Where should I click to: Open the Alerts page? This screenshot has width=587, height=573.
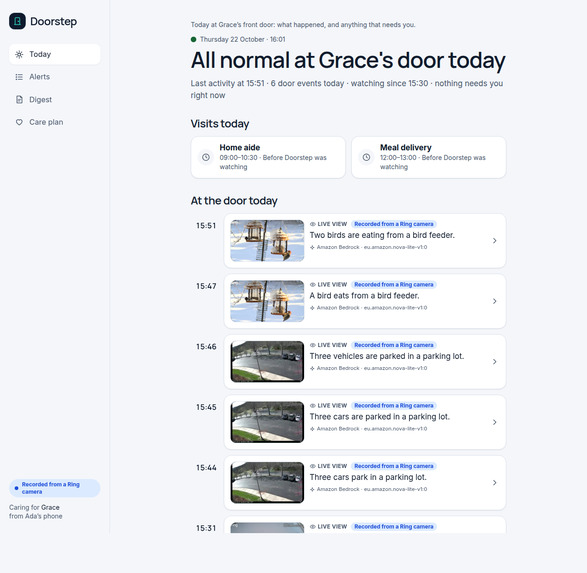pyautogui.click(x=55, y=77)
